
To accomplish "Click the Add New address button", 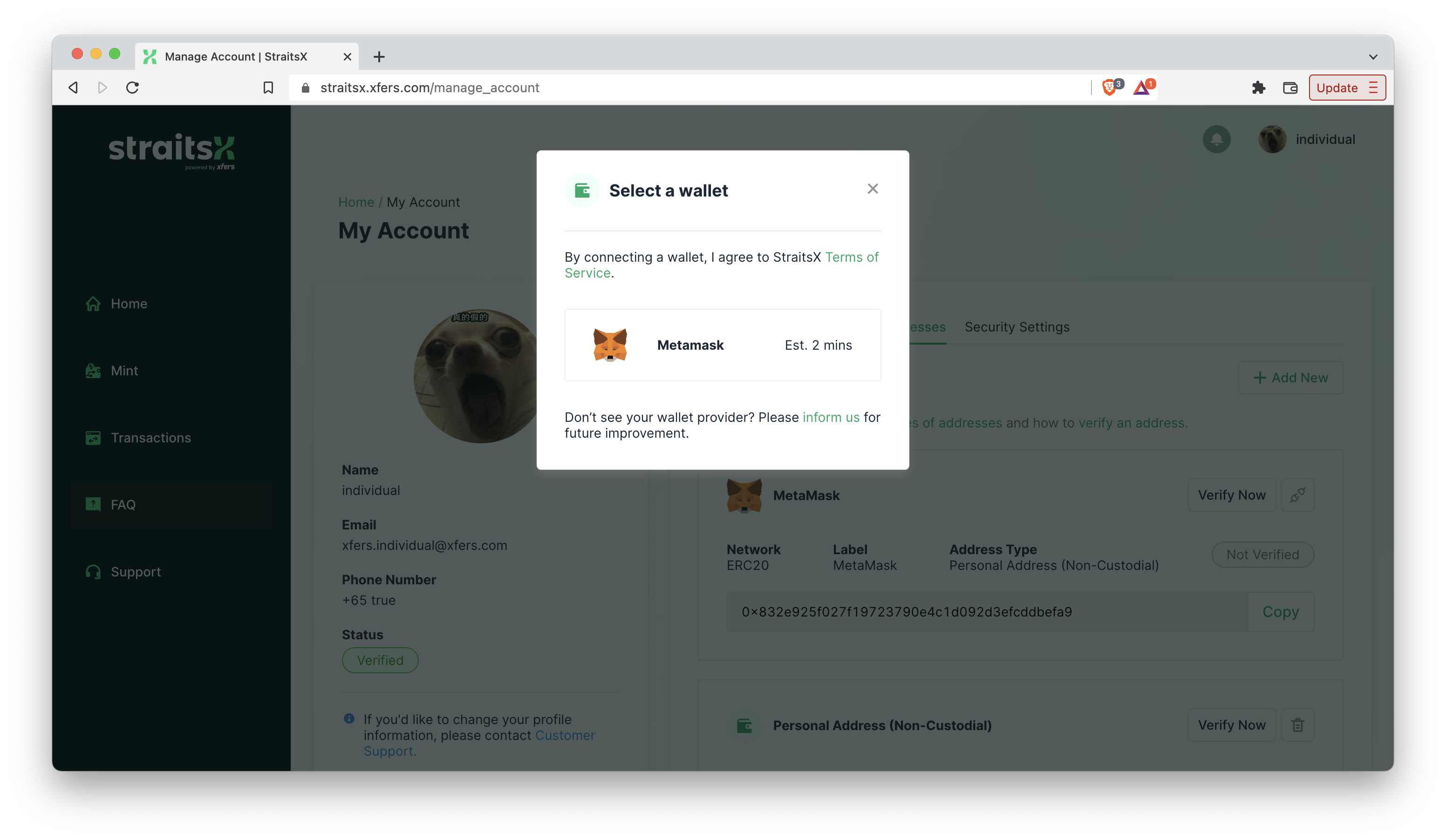I will point(1291,377).
